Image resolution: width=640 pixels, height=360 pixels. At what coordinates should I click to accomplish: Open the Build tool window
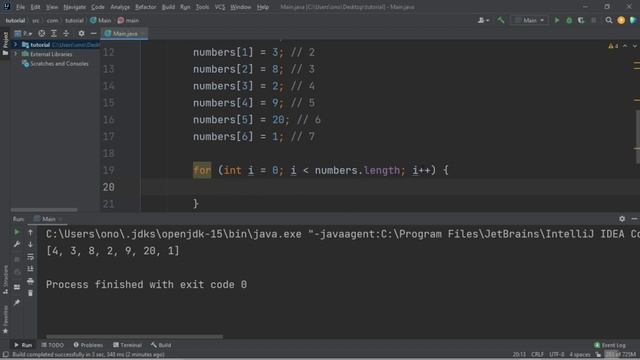click(161, 345)
